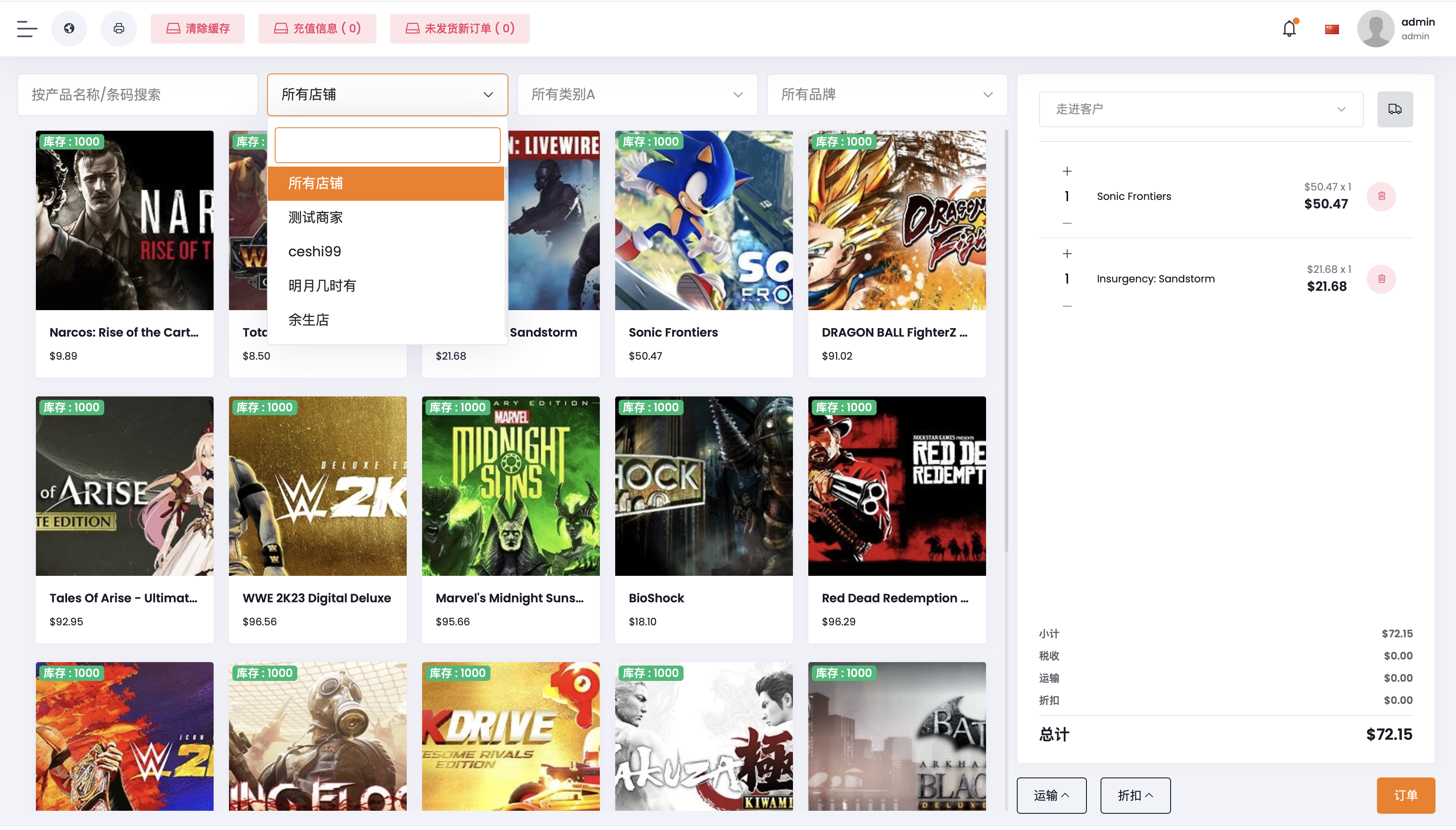Add Yakuza Kiwami product thumbnail
The image size is (1456, 830).
(x=704, y=736)
